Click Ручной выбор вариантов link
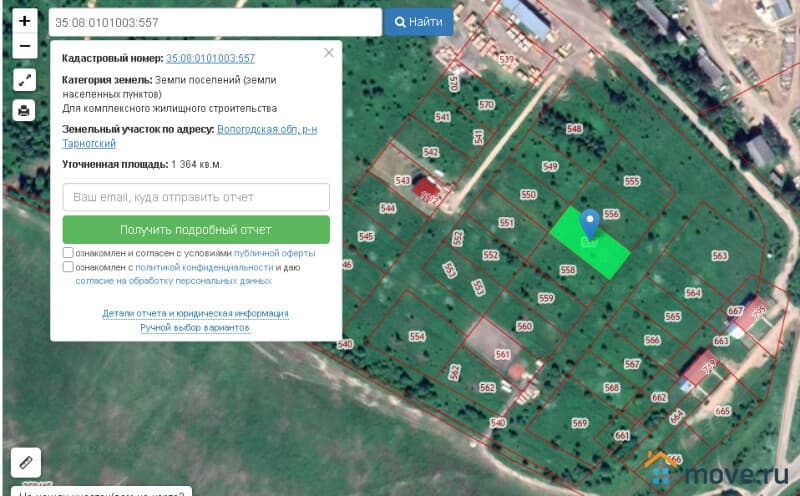The width and height of the screenshot is (800, 496). 195,328
